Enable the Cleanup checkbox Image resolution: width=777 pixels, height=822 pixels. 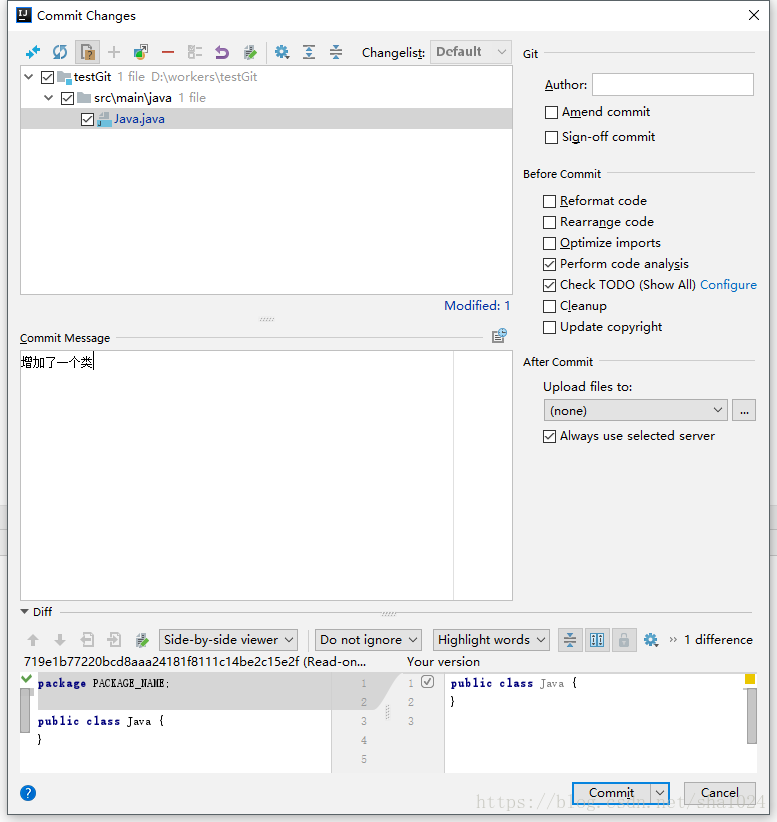tap(549, 306)
